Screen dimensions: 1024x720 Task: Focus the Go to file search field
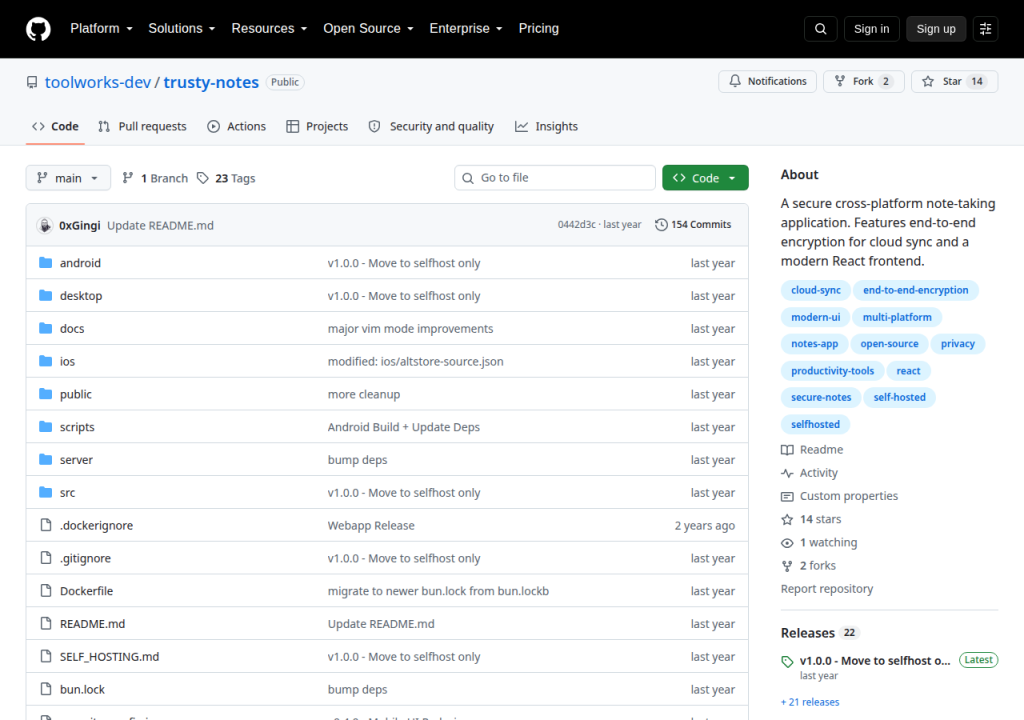pos(554,178)
